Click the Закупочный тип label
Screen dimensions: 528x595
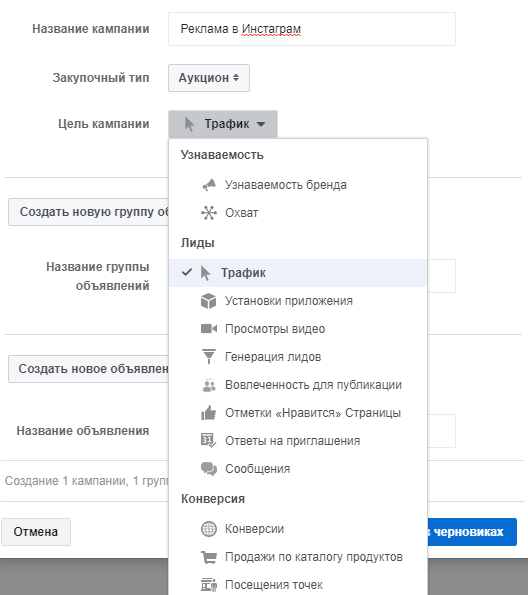101,78
